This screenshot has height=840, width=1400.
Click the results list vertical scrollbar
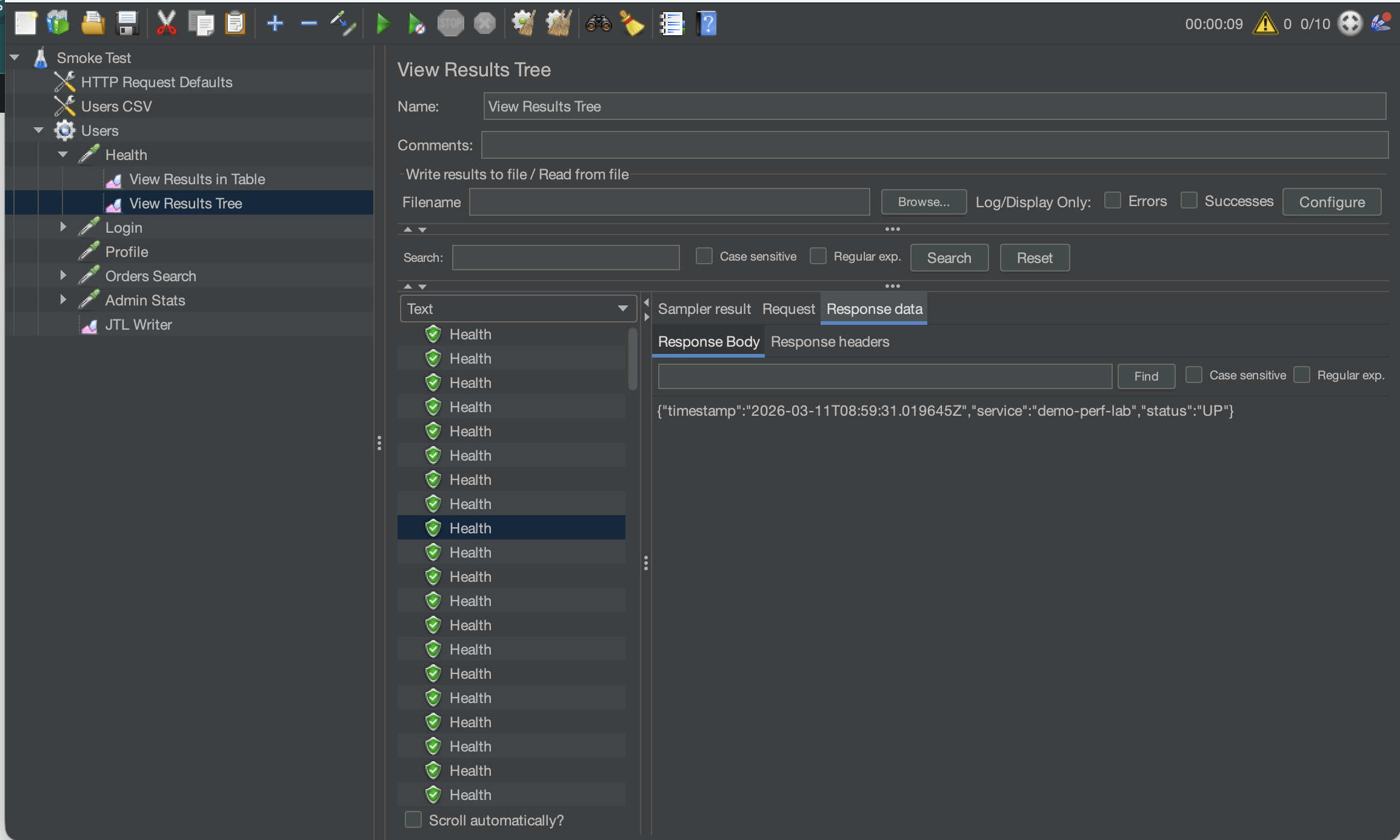pyautogui.click(x=633, y=360)
